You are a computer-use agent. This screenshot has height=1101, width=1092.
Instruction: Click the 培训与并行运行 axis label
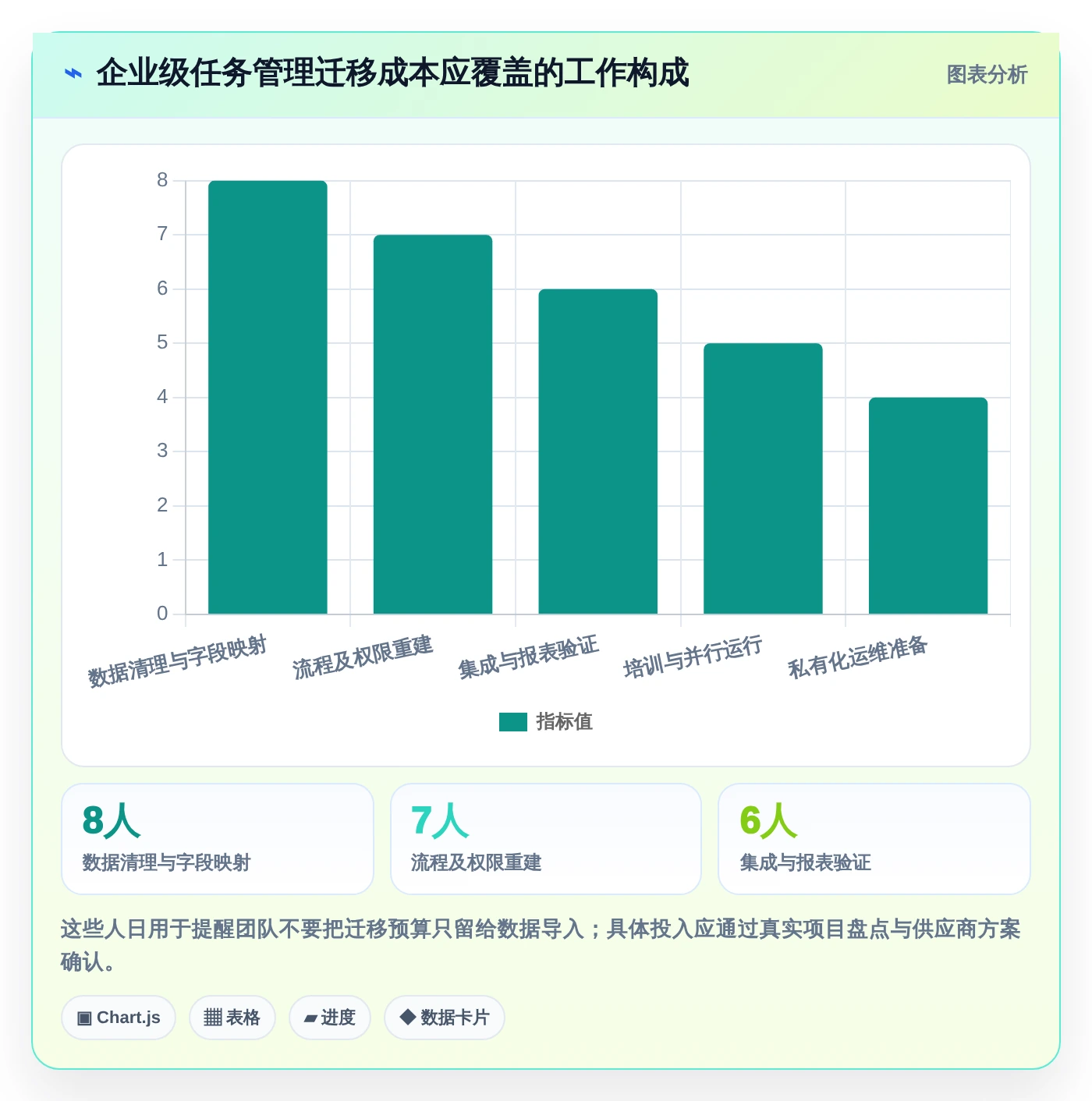[693, 657]
